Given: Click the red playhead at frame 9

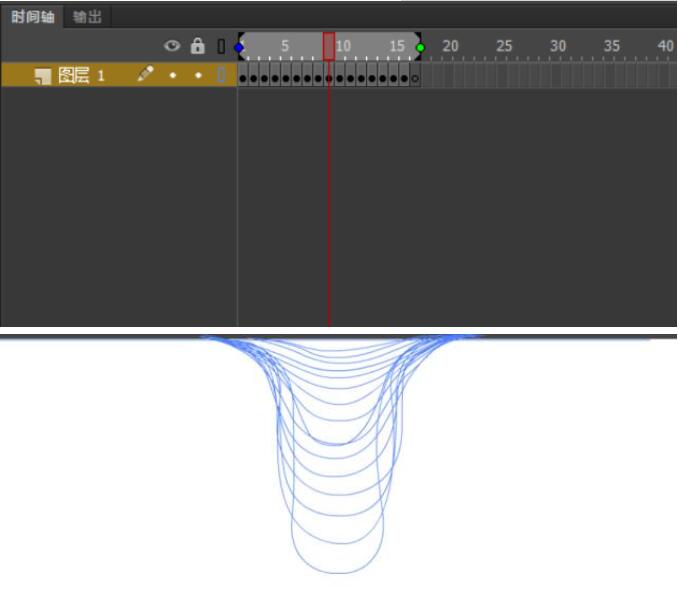Looking at the screenshot, I should click(329, 46).
